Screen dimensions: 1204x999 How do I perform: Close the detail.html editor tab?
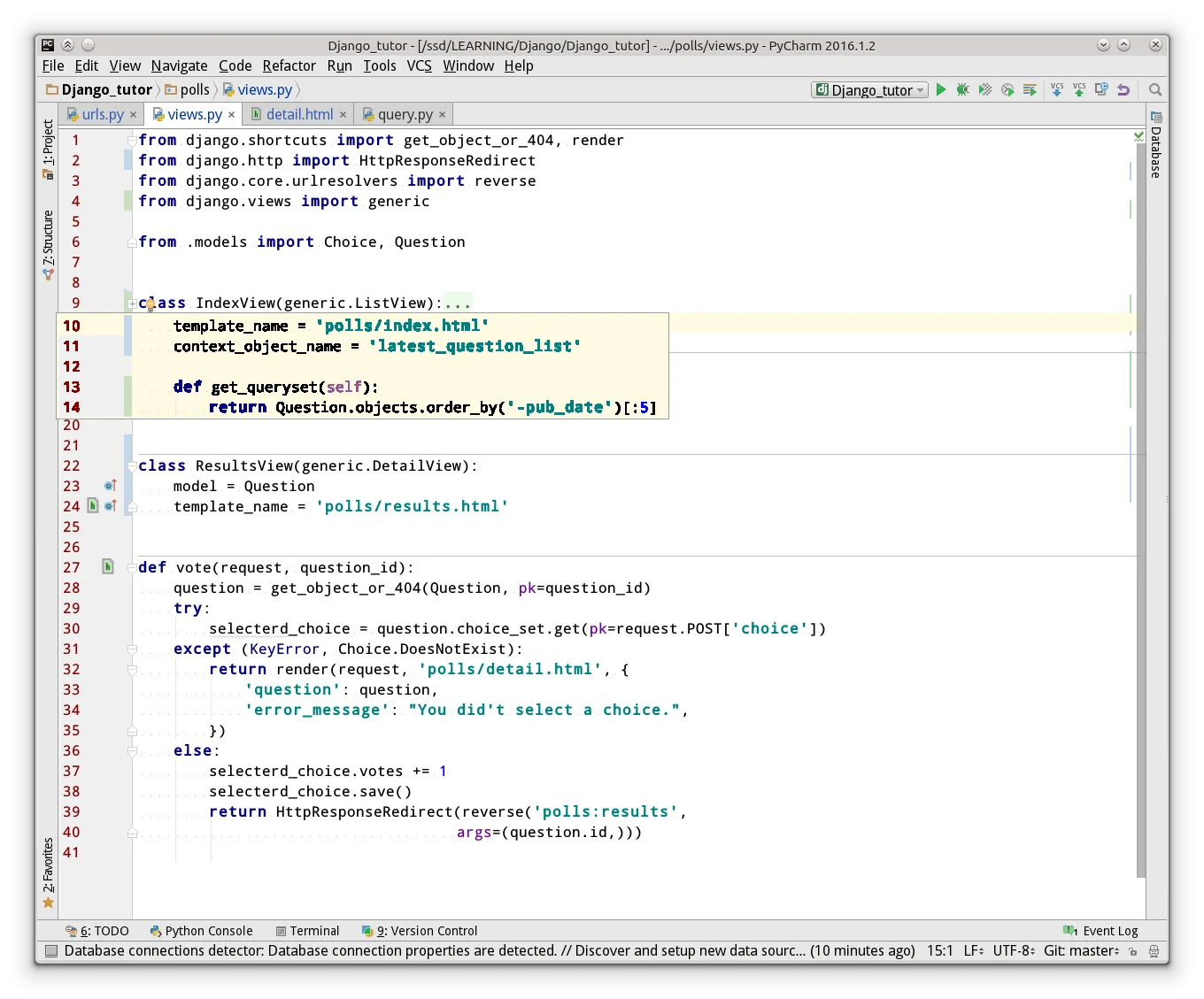[343, 115]
